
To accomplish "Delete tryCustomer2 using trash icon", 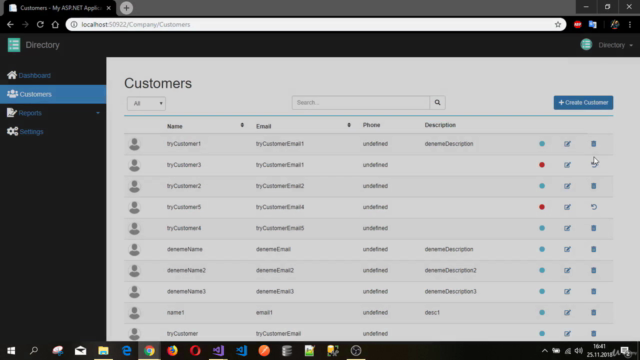I will [x=593, y=186].
